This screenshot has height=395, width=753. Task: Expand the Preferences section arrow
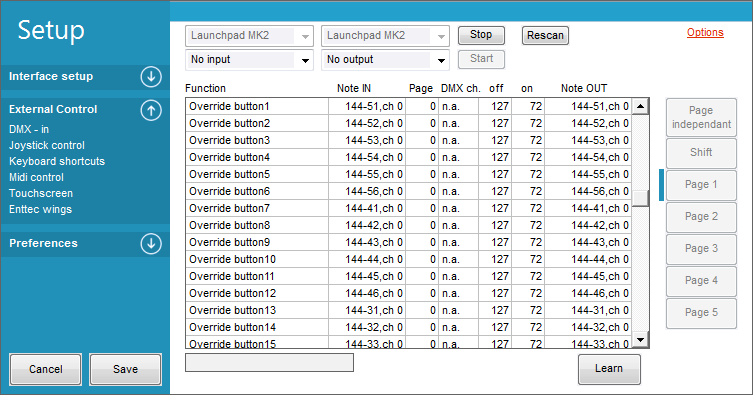[x=151, y=243]
